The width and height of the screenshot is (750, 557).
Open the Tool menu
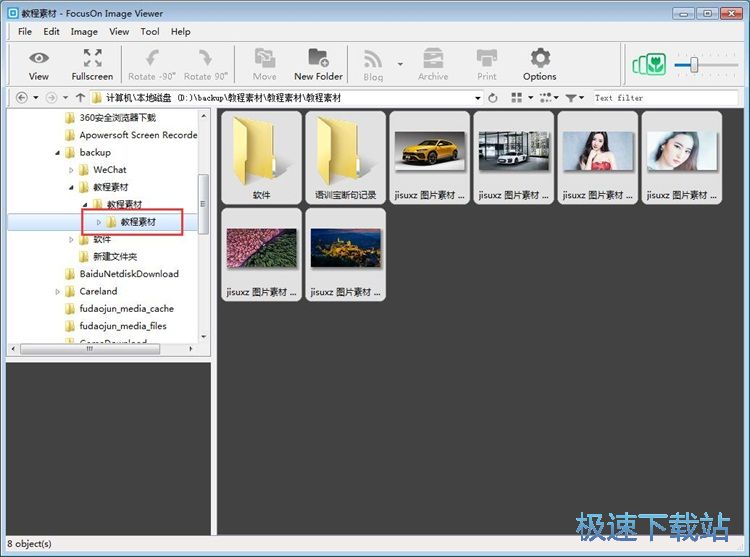pyautogui.click(x=150, y=32)
